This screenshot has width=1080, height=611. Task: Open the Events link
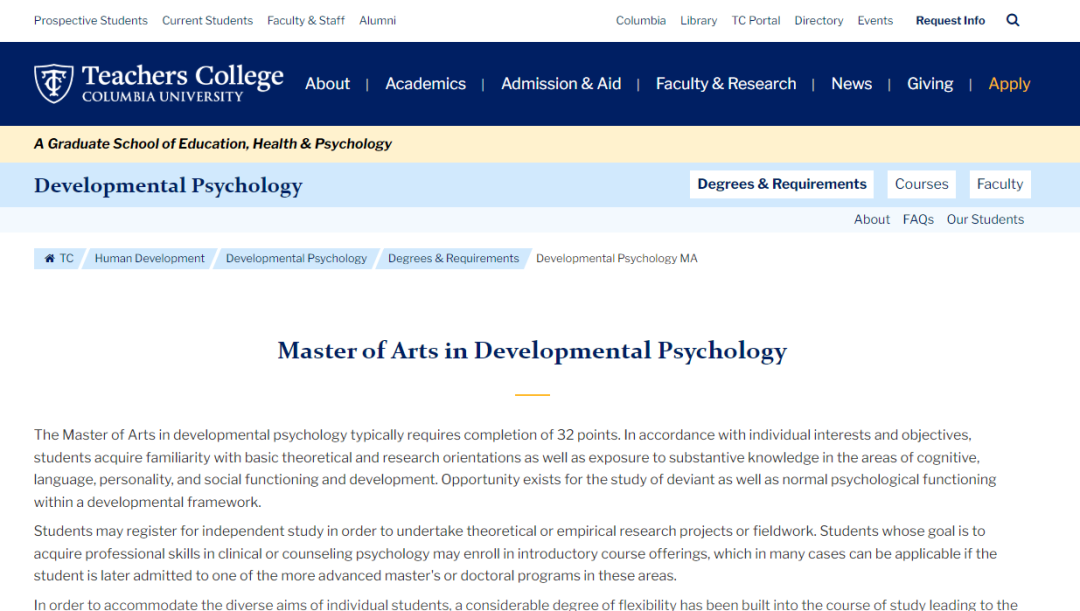coord(875,21)
